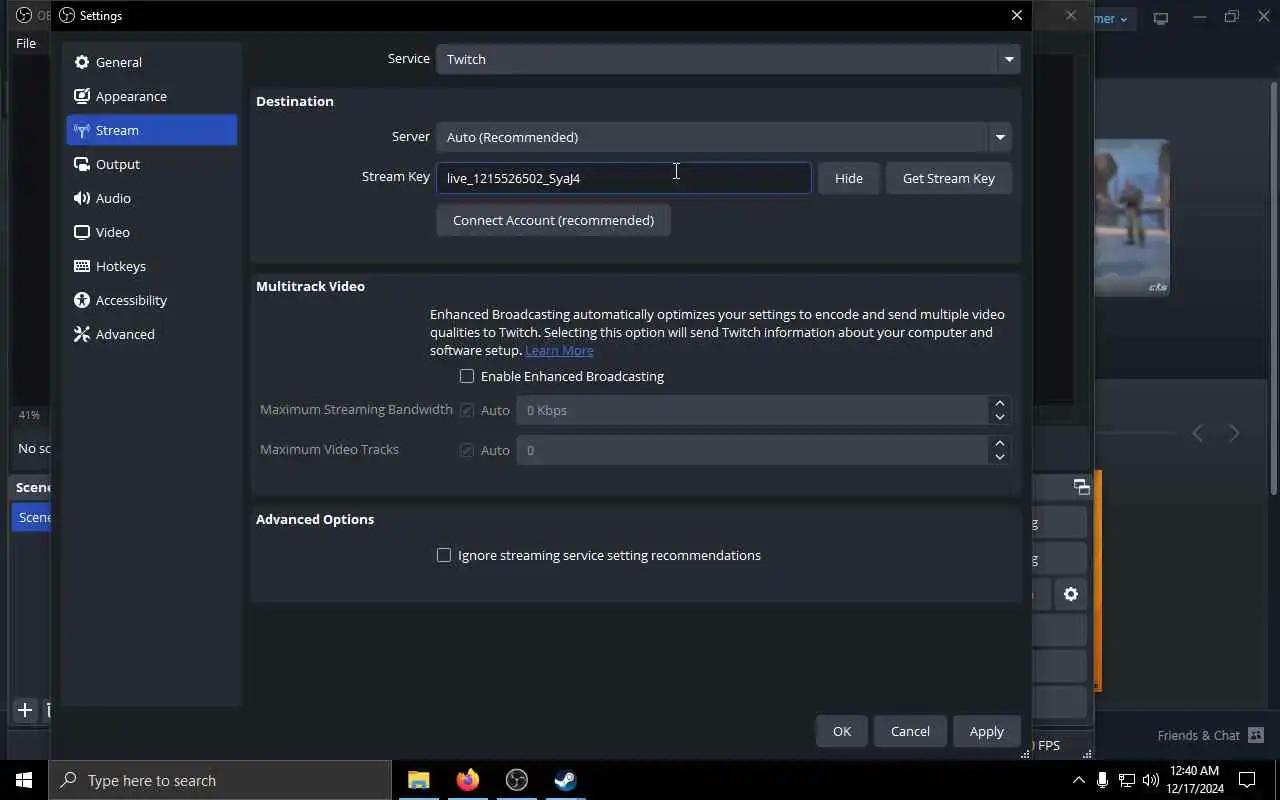Hide the stream key with the Hide button
This screenshot has width=1280, height=800.
[848, 178]
